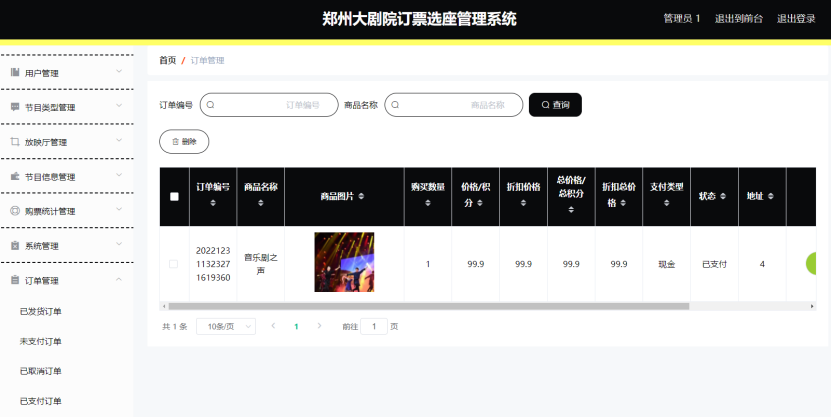This screenshot has width=831, height=417.
Task: Open 未支付订单 submenu item
Action: 40,341
